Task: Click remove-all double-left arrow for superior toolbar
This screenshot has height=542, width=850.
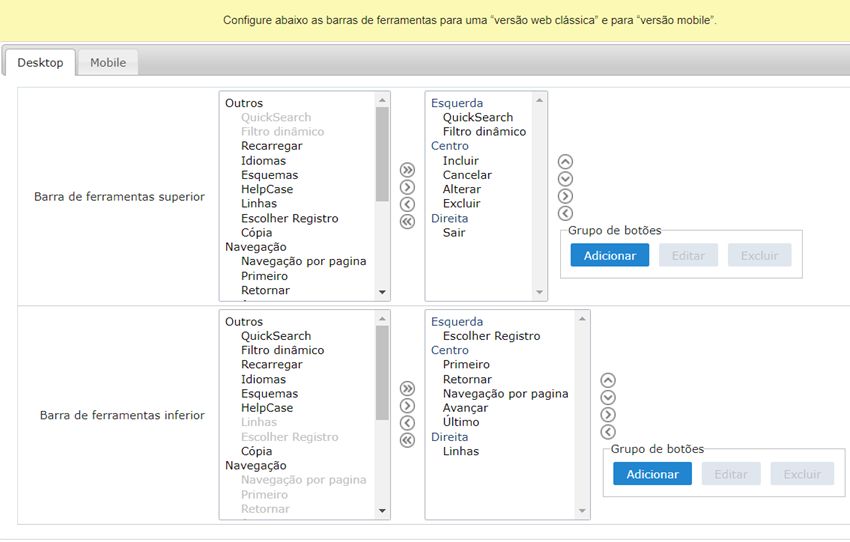Action: pos(407,222)
